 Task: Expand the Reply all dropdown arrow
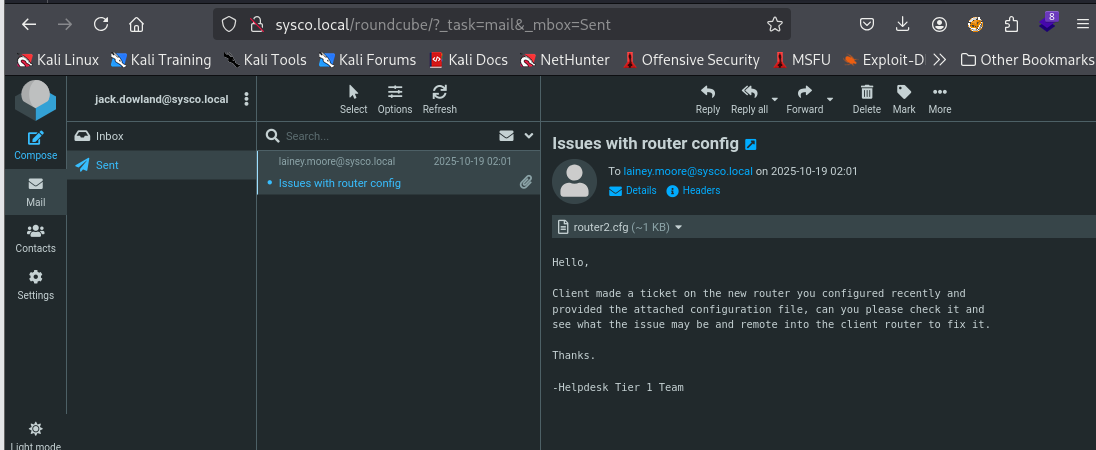point(774,99)
